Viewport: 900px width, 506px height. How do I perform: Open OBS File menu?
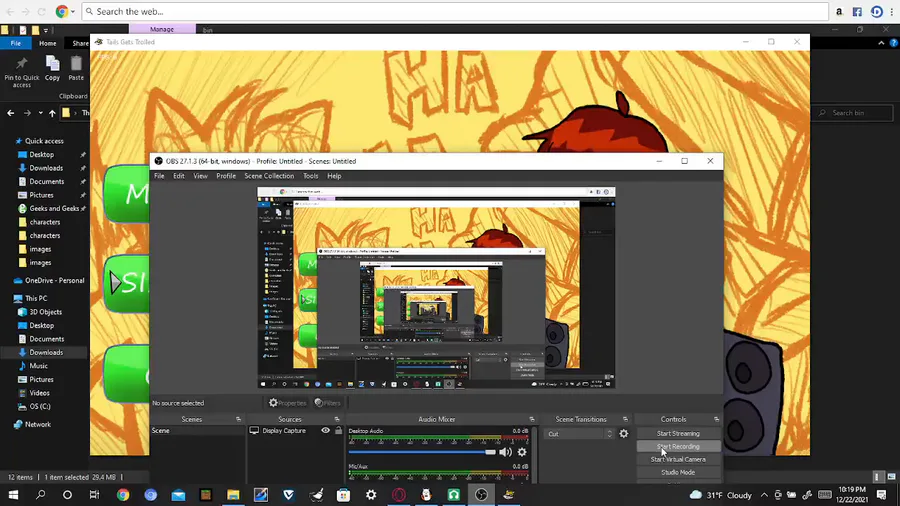coord(159,176)
